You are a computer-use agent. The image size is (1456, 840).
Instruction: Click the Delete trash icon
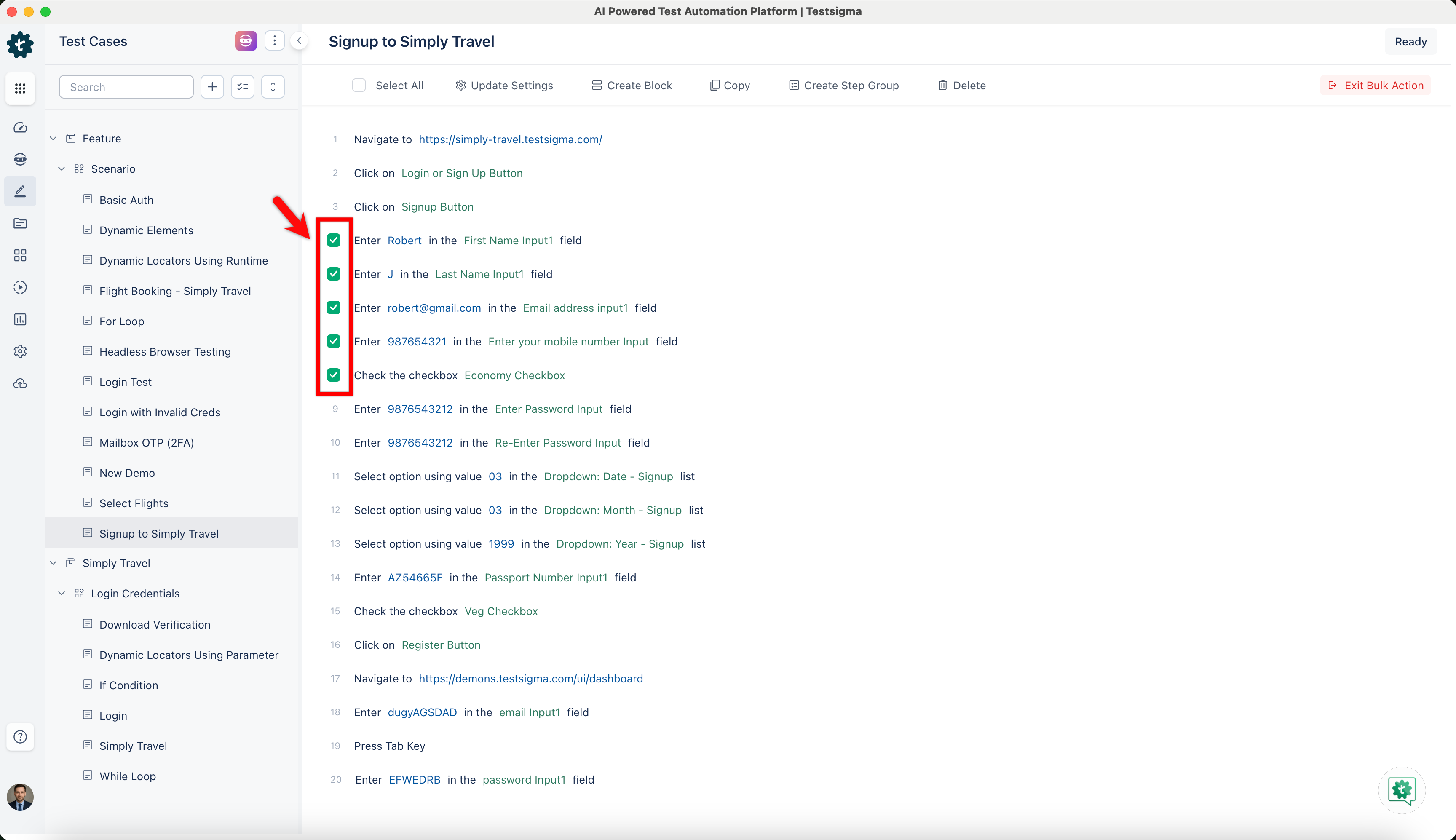coord(942,86)
